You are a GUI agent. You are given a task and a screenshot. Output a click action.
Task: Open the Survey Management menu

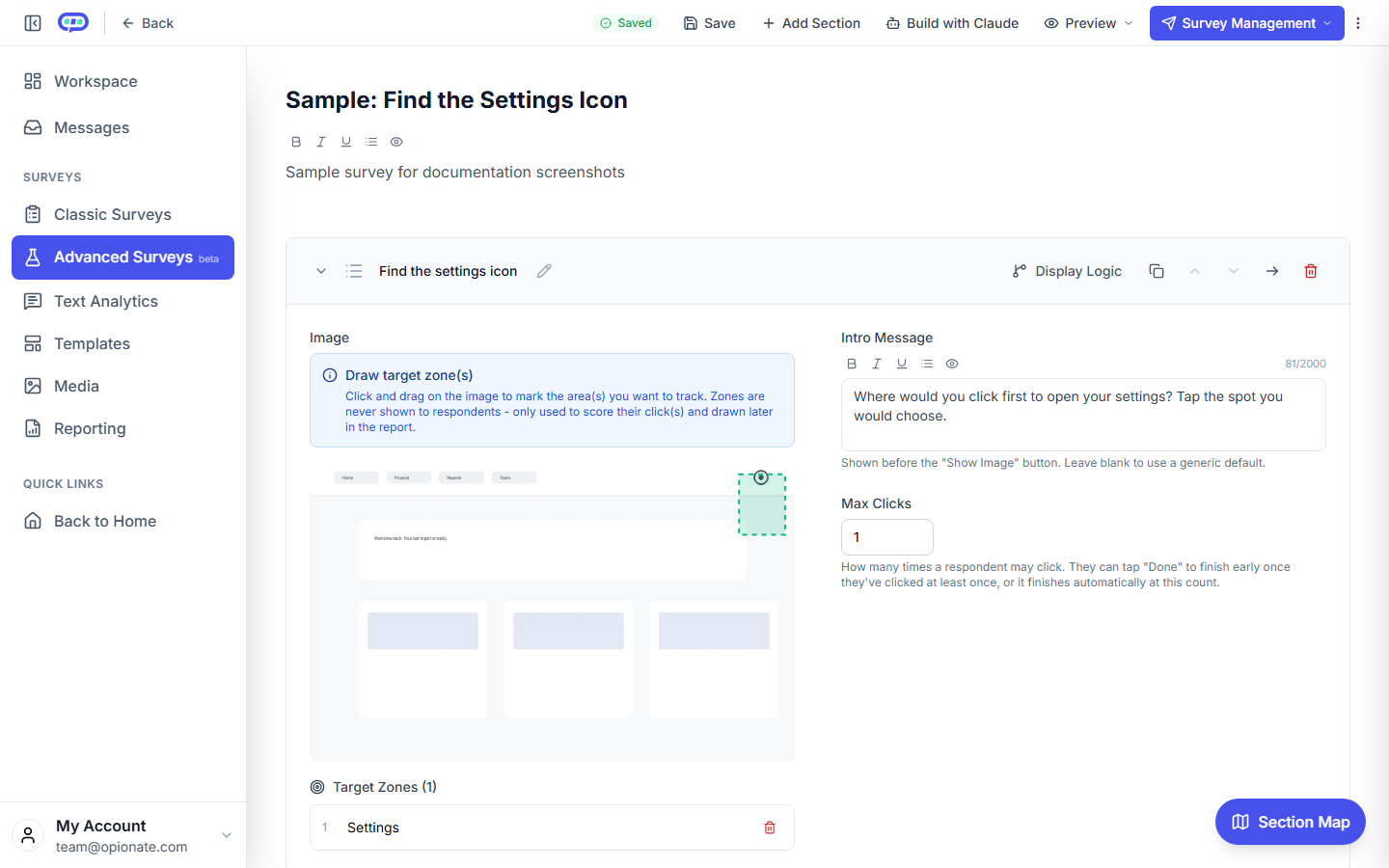(1247, 23)
